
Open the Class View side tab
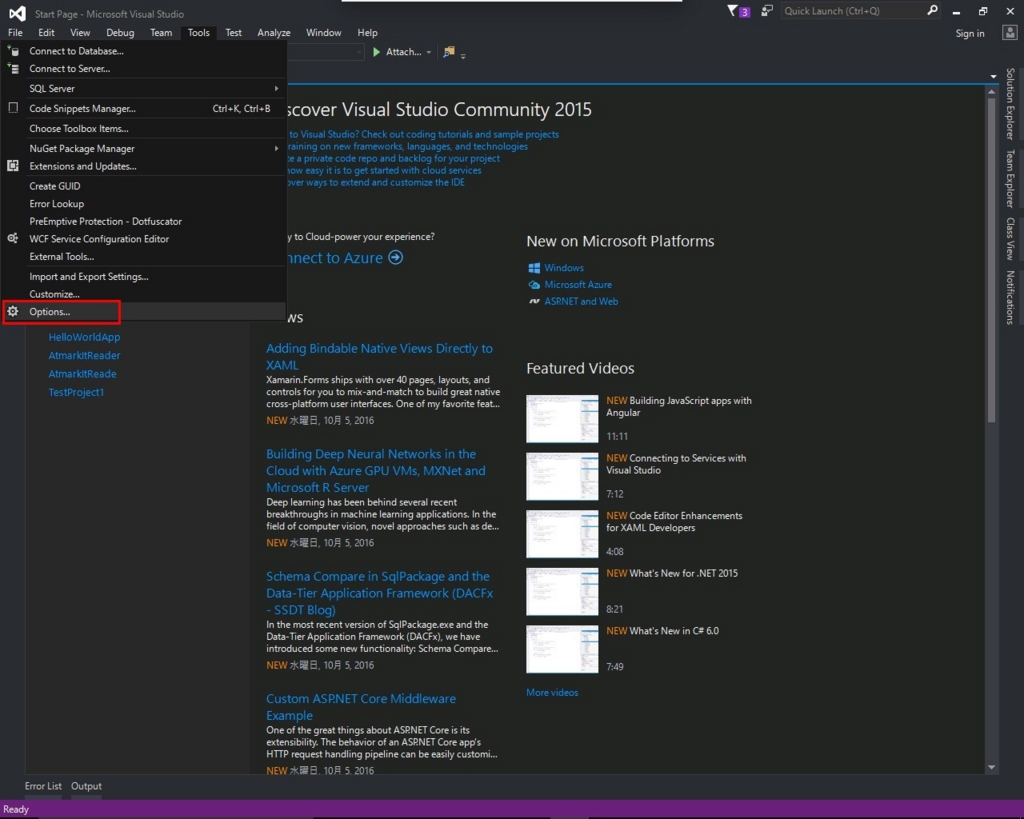point(1010,238)
